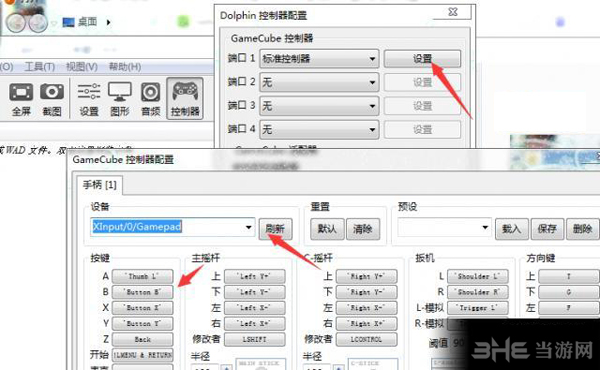Click the Refresh (刷新) device button

(275, 229)
